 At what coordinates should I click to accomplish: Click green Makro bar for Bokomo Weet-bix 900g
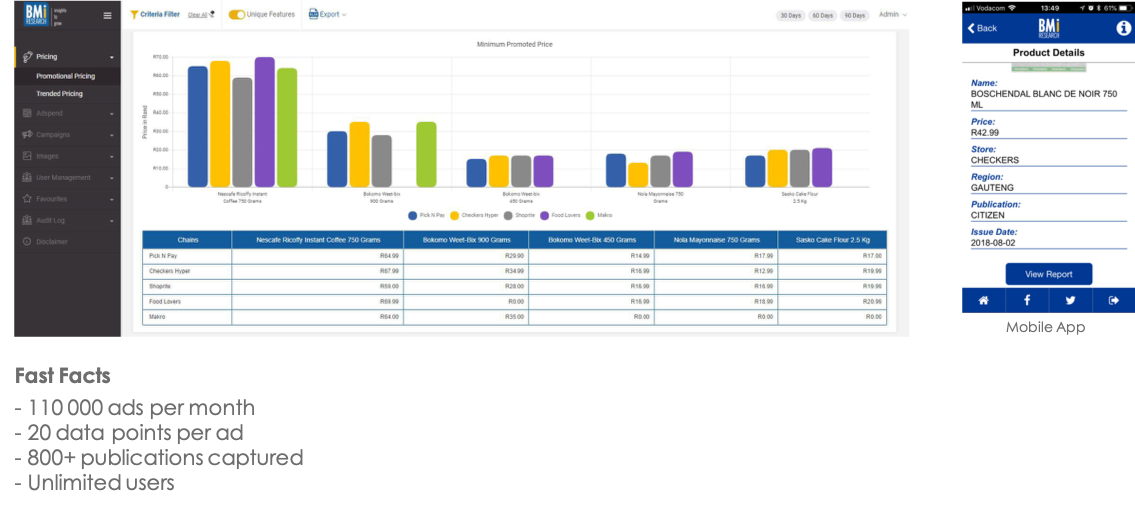click(x=426, y=154)
